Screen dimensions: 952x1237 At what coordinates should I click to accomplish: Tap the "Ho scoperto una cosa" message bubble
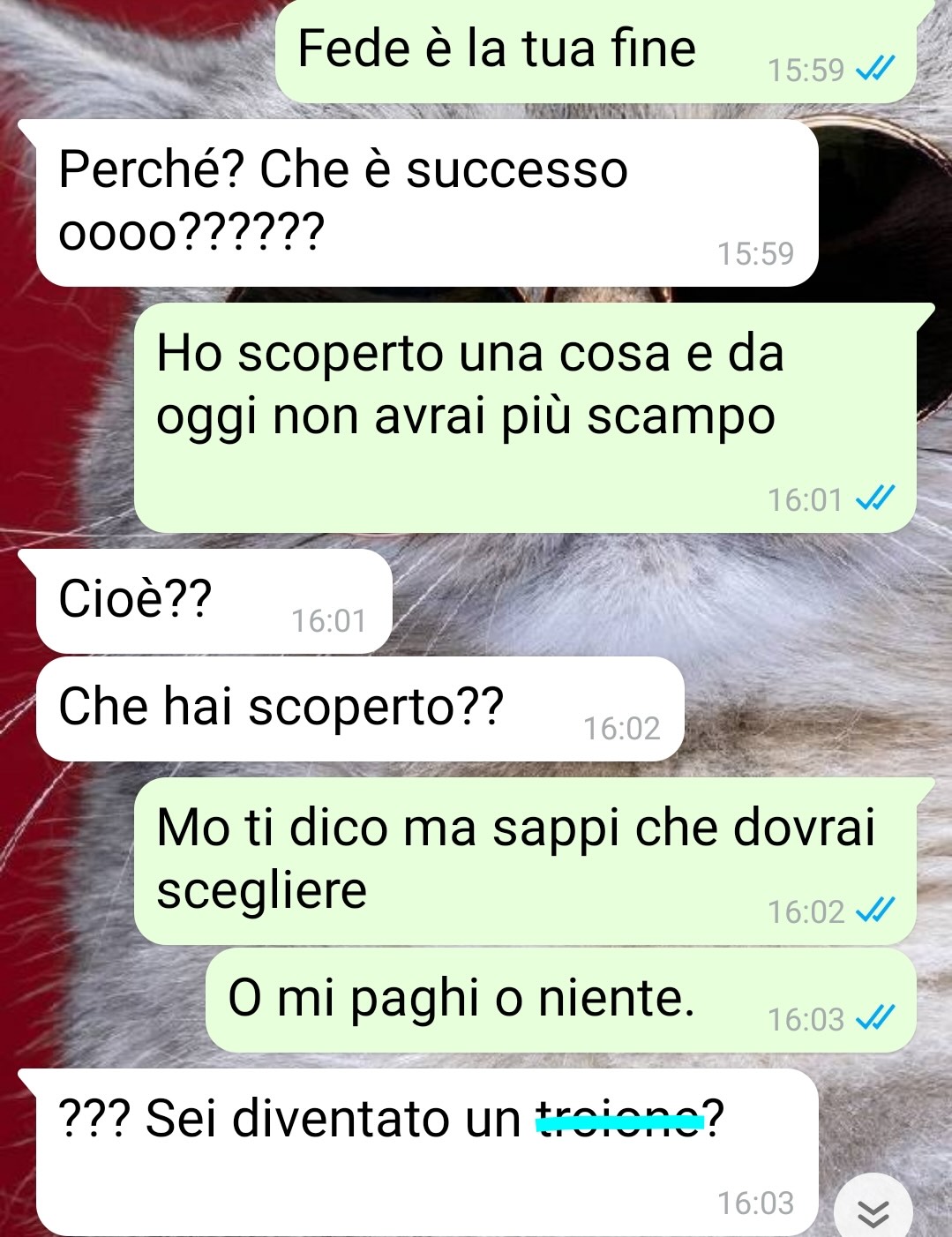coord(525,417)
